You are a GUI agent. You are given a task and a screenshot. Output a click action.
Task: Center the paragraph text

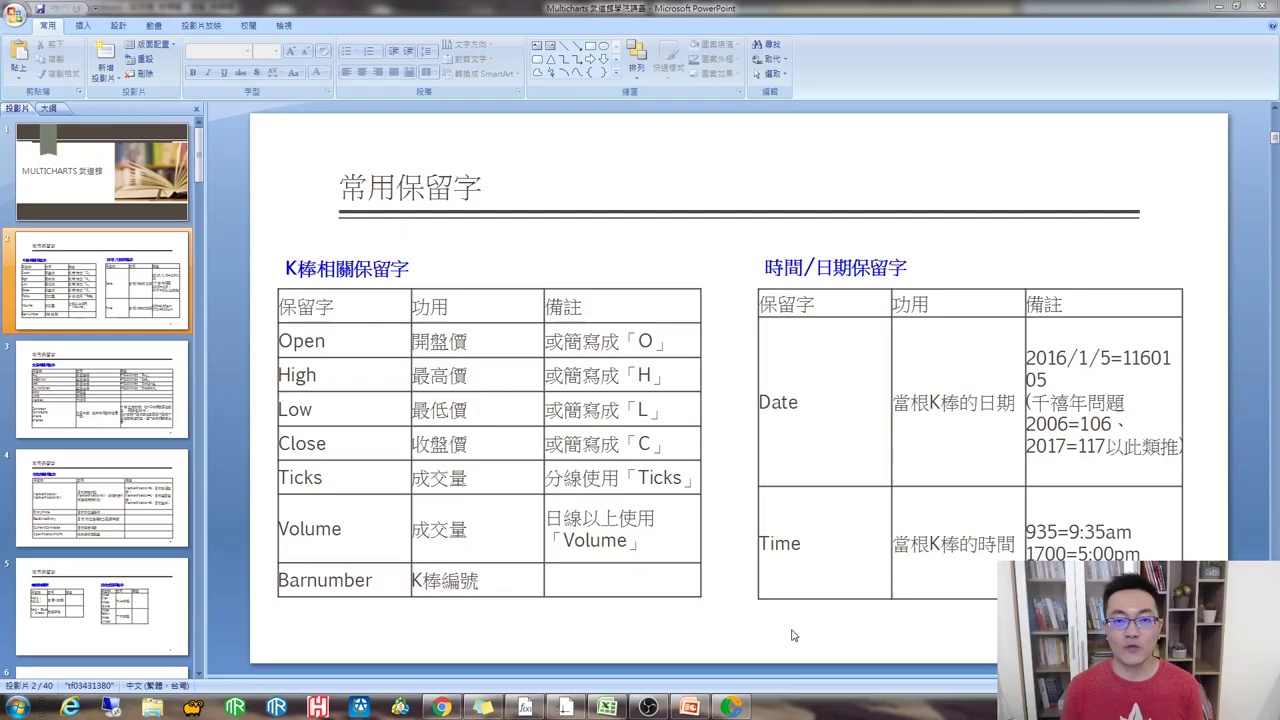[362, 73]
